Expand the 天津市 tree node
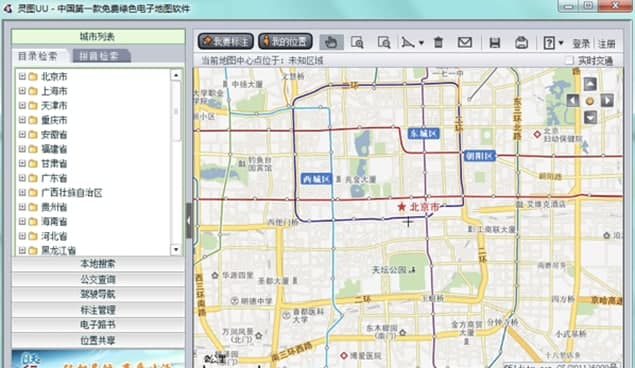 tap(22, 105)
